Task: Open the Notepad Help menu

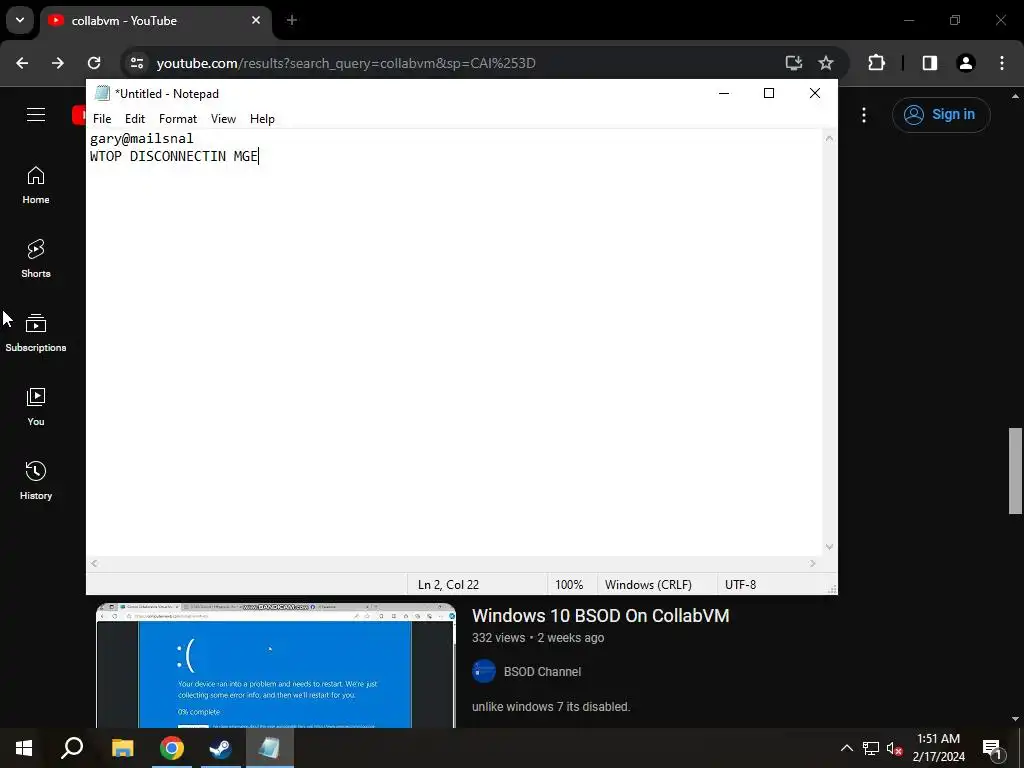Action: pos(262,119)
